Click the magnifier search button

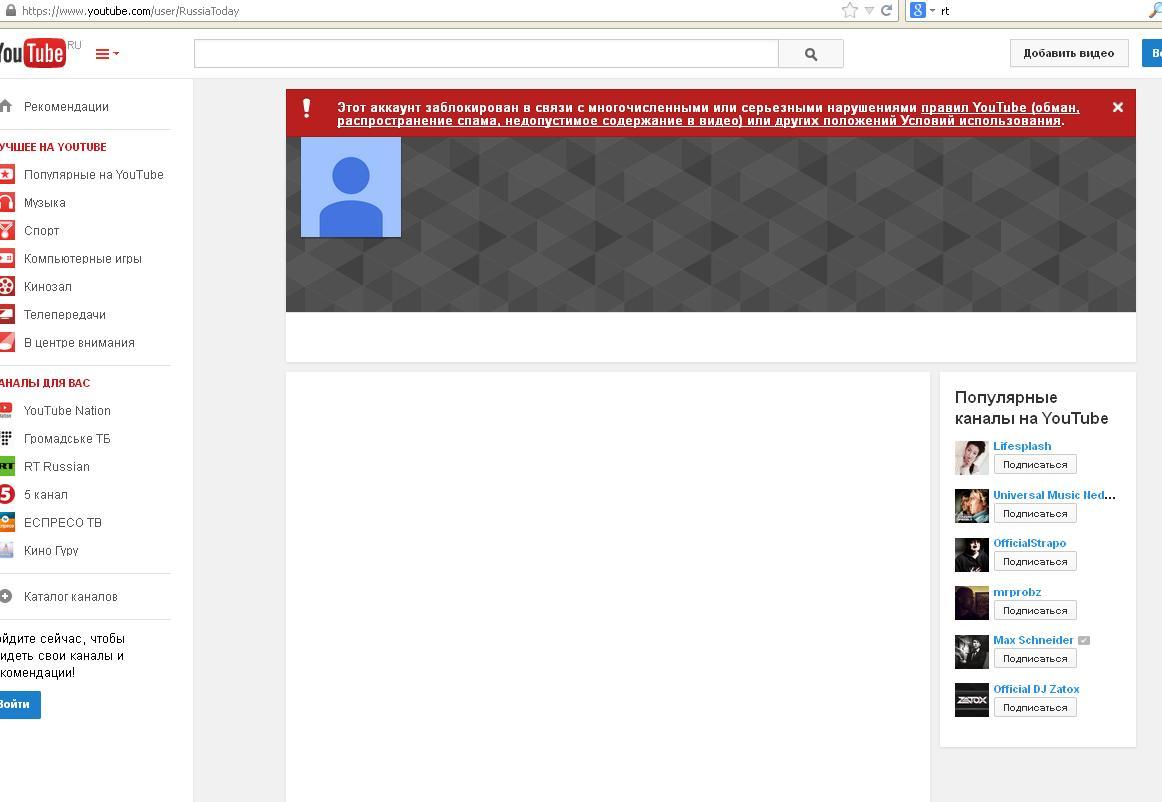[x=810, y=54]
